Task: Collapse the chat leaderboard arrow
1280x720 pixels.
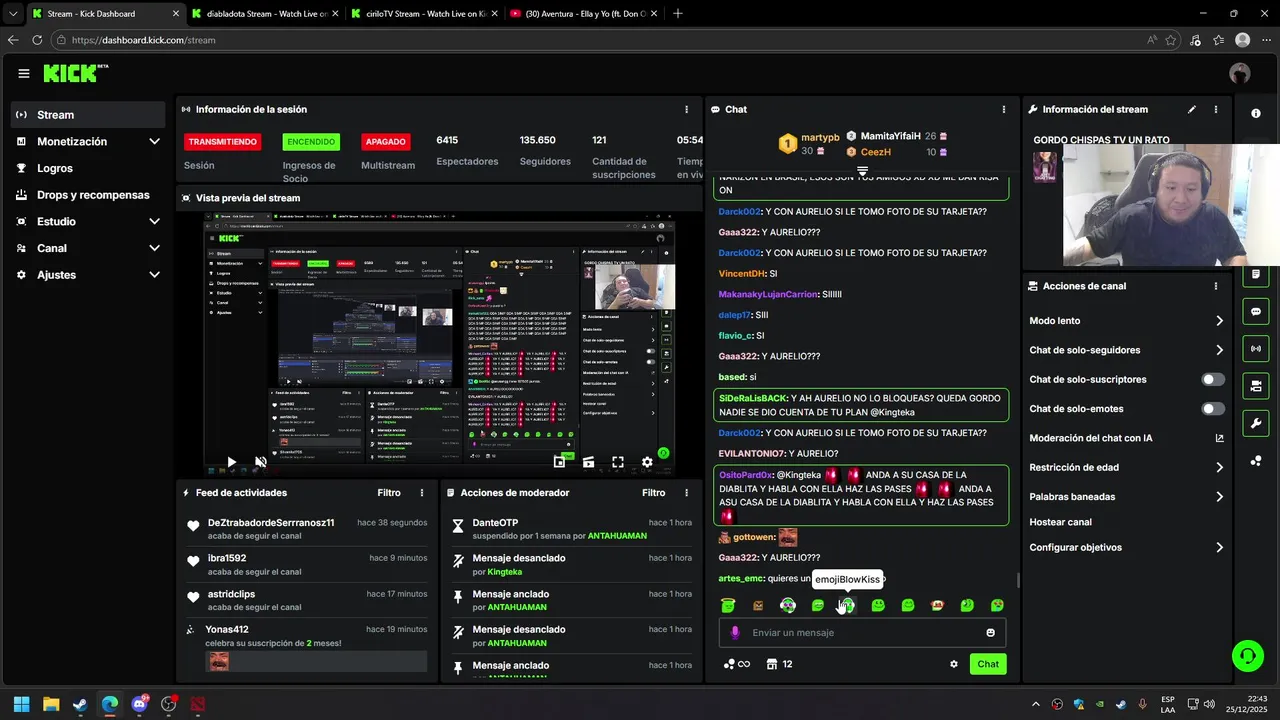Action: tap(863, 172)
